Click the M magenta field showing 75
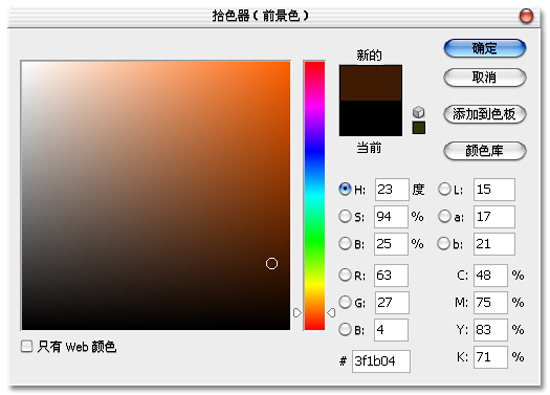 click(x=490, y=302)
